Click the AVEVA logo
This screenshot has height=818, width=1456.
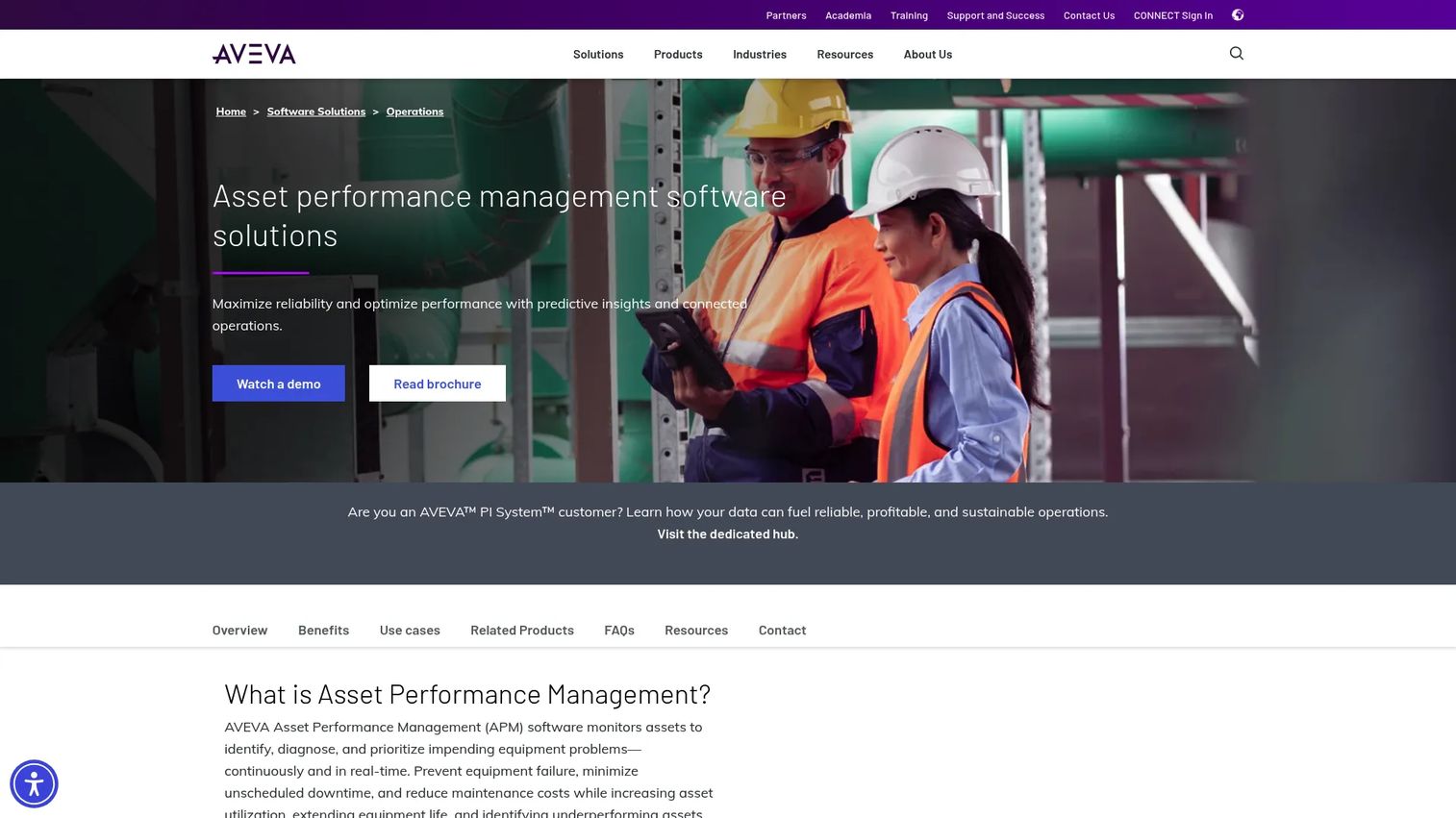pyautogui.click(x=254, y=54)
